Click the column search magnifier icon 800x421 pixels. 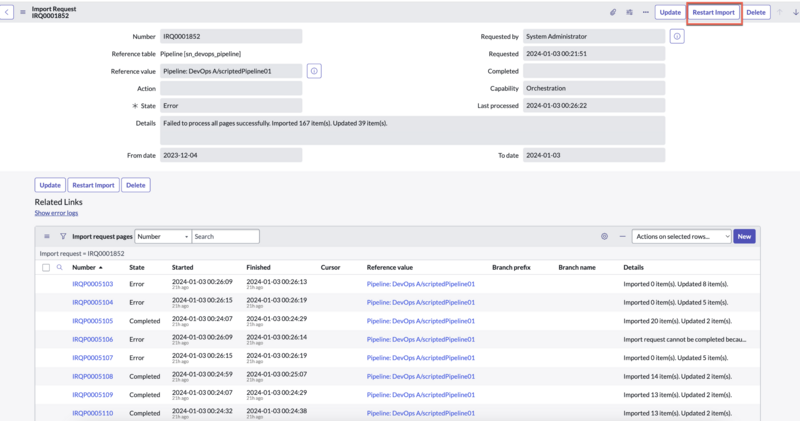click(x=60, y=267)
